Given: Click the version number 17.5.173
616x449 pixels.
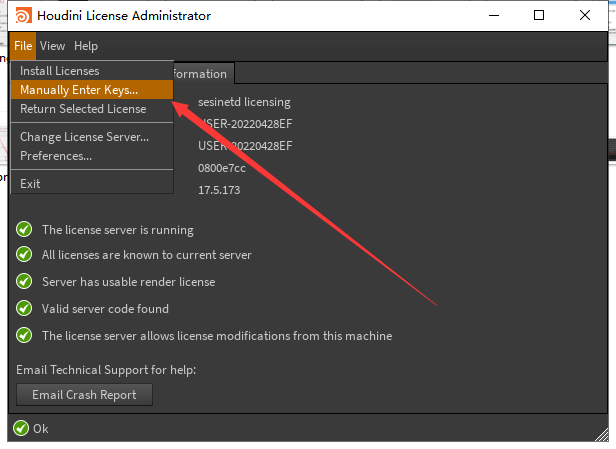Looking at the screenshot, I should pyautogui.click(x=219, y=190).
